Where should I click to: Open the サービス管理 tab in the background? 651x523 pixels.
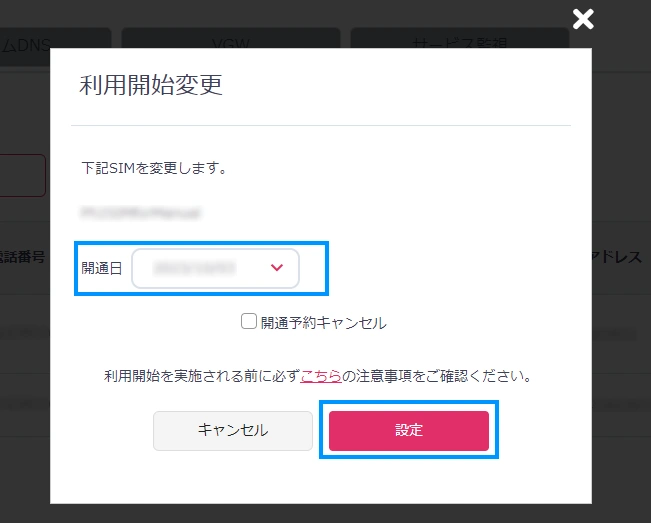click(x=460, y=43)
